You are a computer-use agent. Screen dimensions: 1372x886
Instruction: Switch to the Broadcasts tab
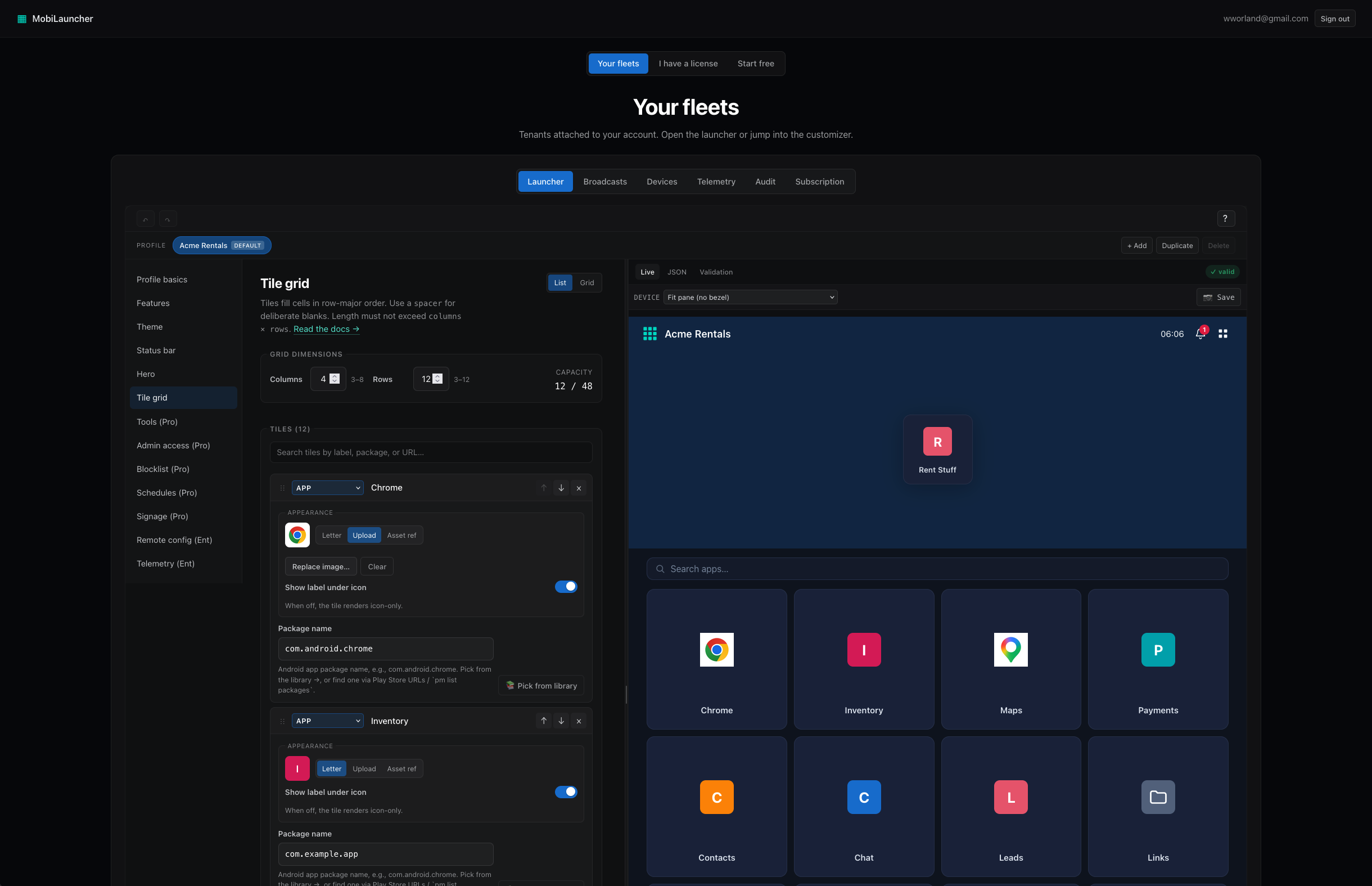[605, 182]
